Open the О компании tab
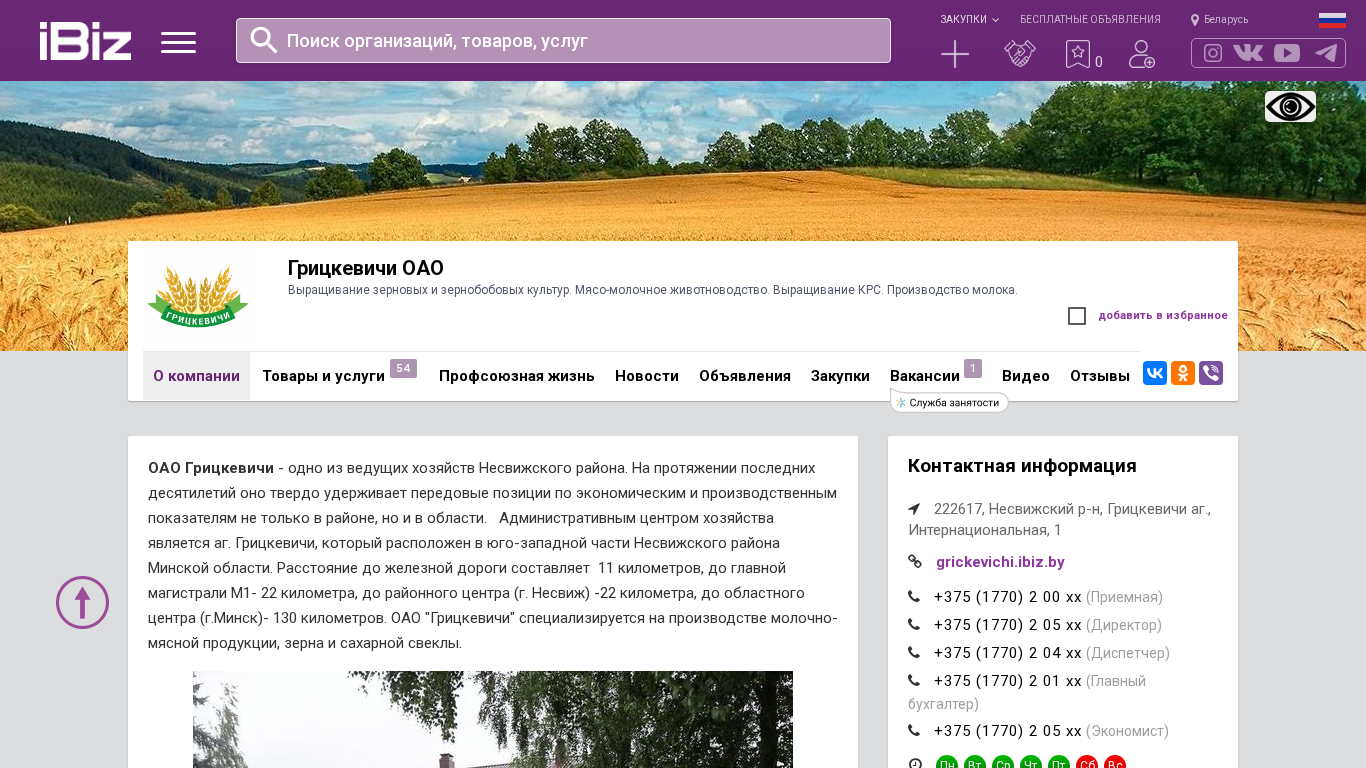 point(196,376)
